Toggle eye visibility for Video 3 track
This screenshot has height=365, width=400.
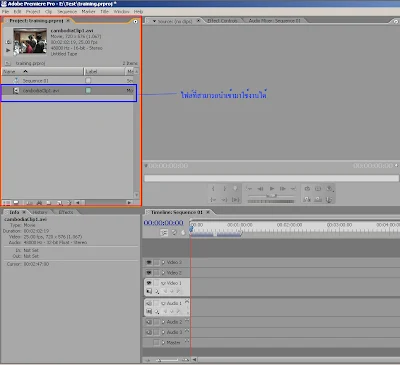pos(149,262)
